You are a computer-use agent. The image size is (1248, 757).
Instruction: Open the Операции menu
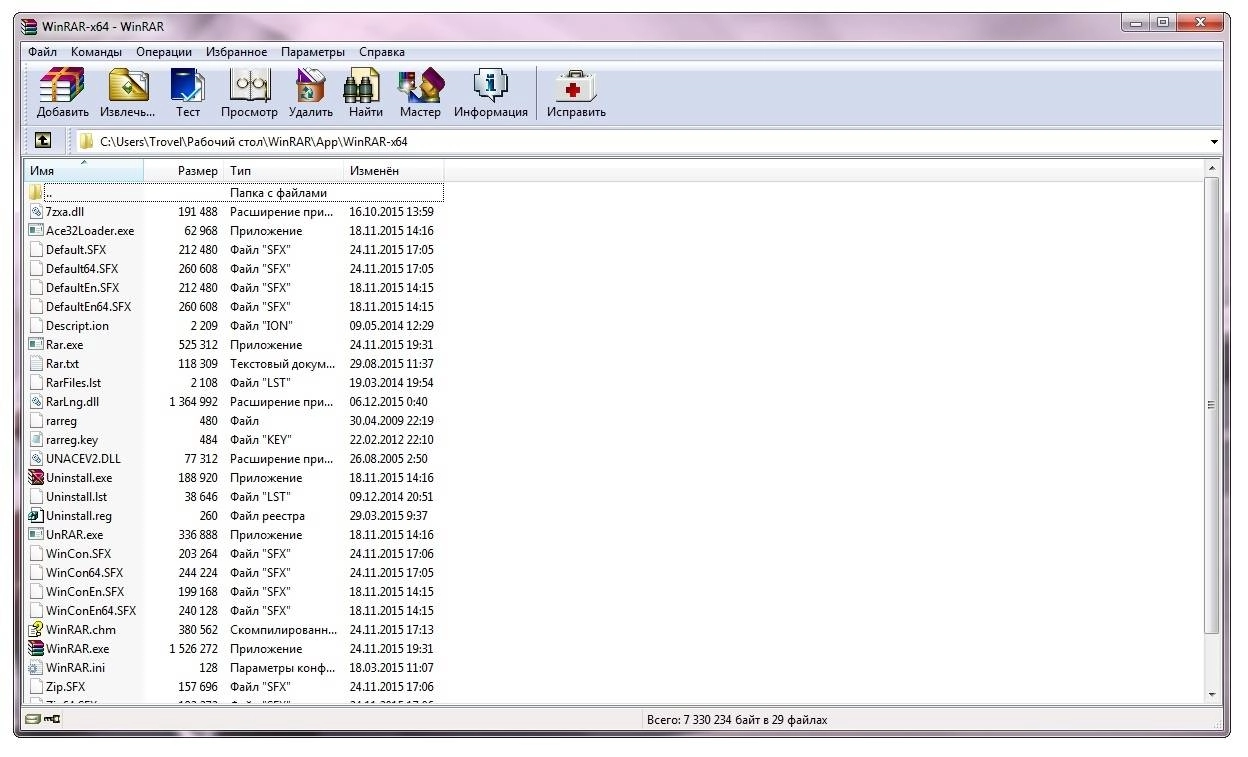pos(164,52)
